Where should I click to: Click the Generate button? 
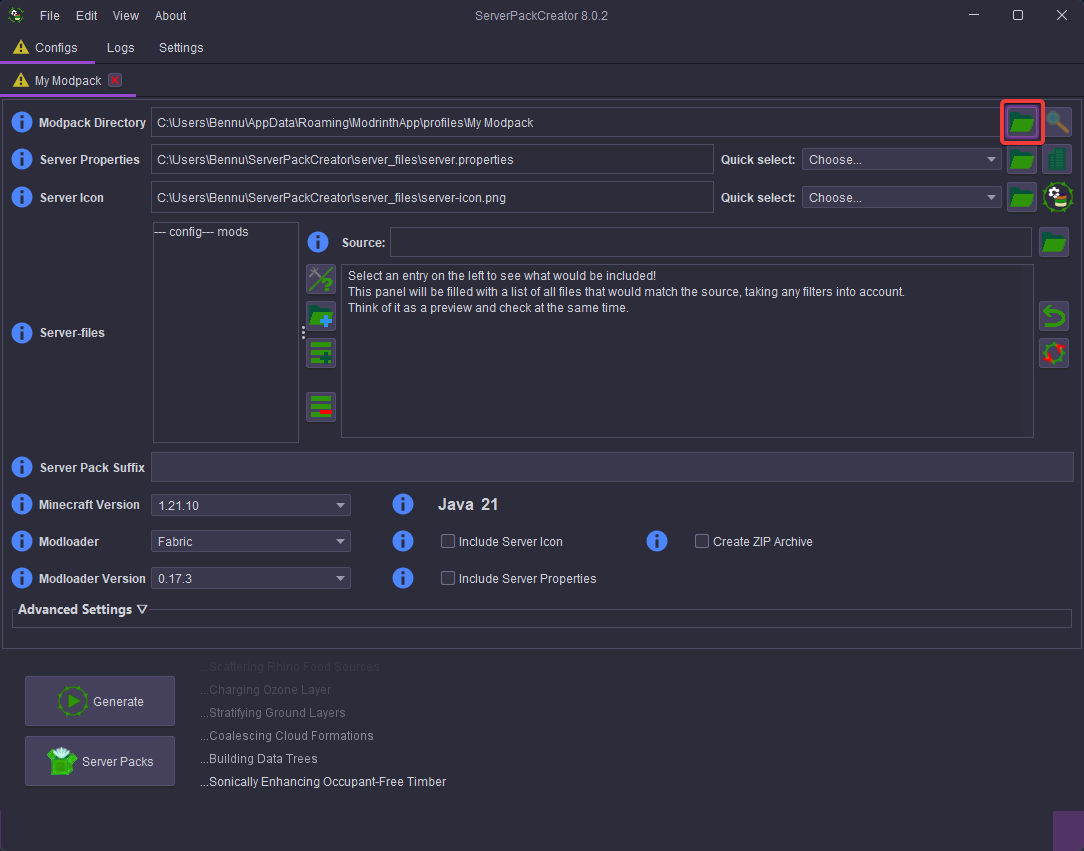pos(100,701)
